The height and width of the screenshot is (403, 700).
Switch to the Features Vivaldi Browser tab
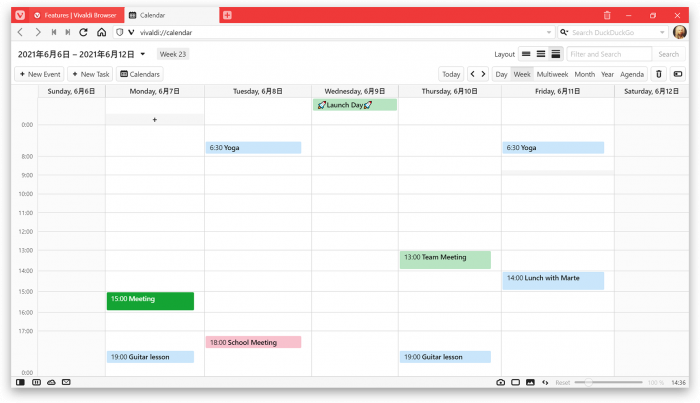76,15
